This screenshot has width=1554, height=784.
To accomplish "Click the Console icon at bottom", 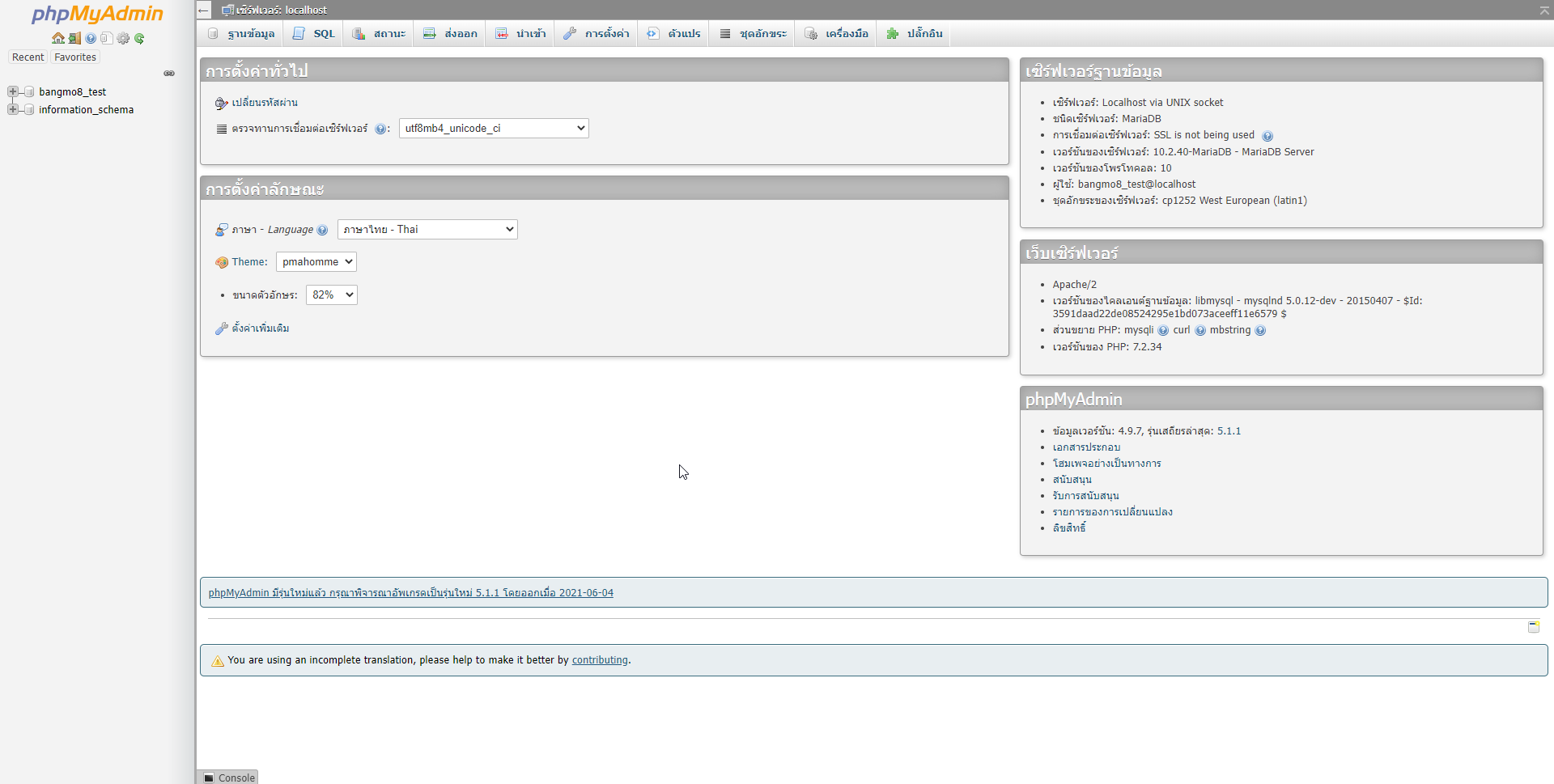I will [210, 778].
